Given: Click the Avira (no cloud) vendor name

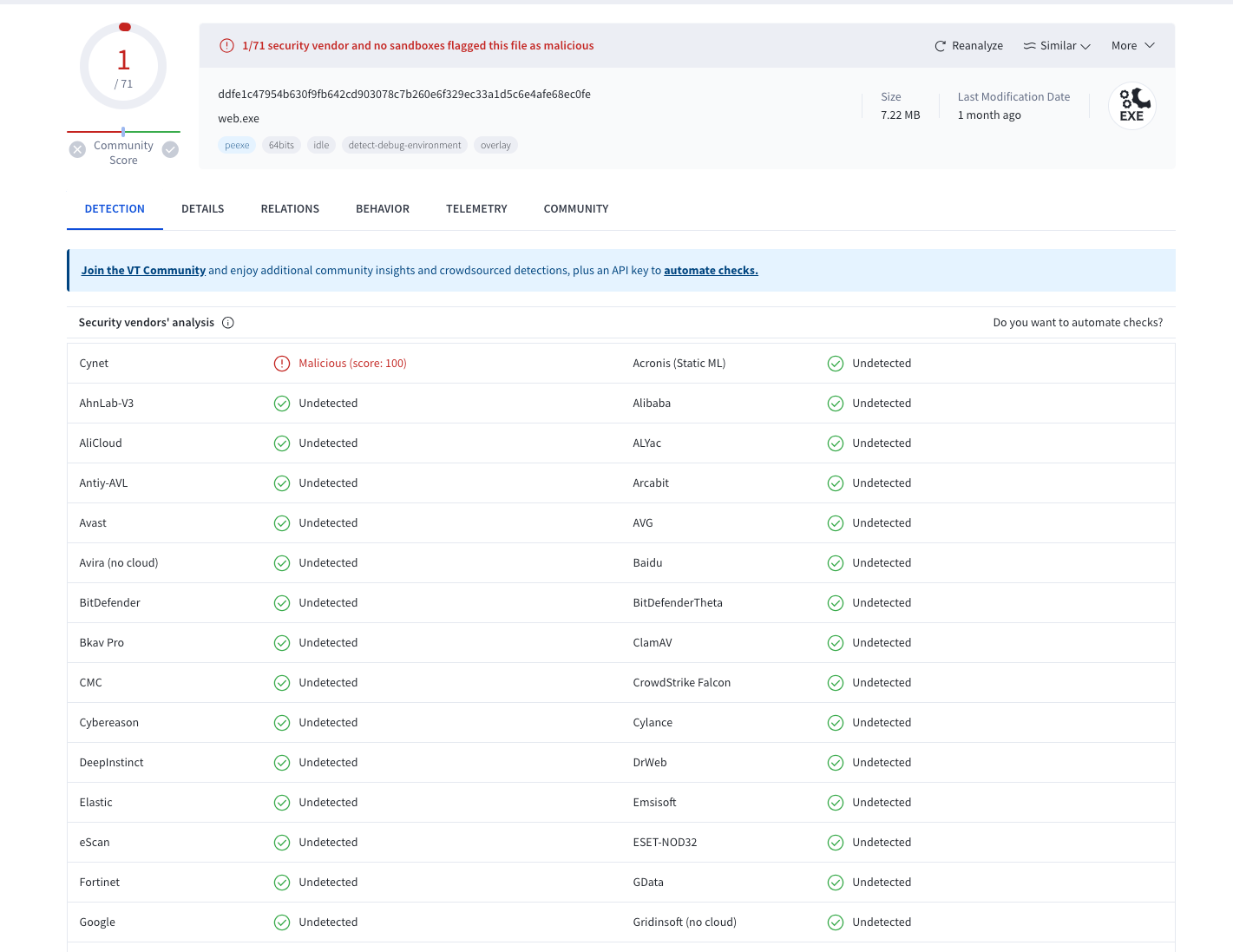Looking at the screenshot, I should click(x=119, y=563).
